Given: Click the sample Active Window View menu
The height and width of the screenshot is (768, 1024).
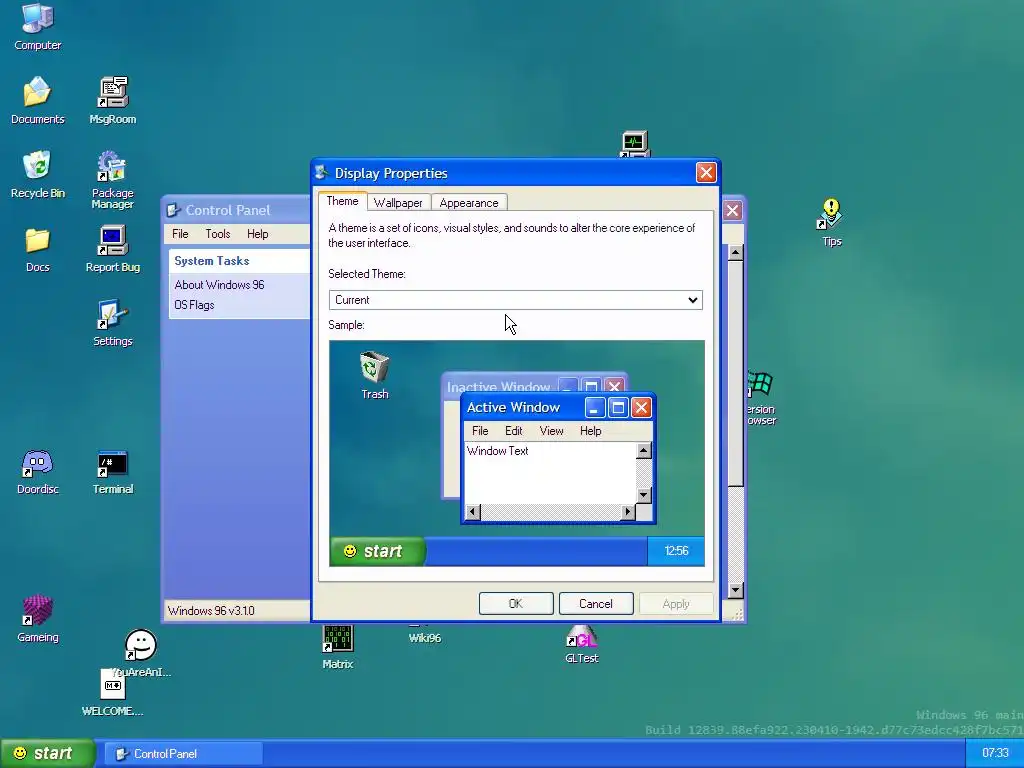Looking at the screenshot, I should tap(551, 431).
